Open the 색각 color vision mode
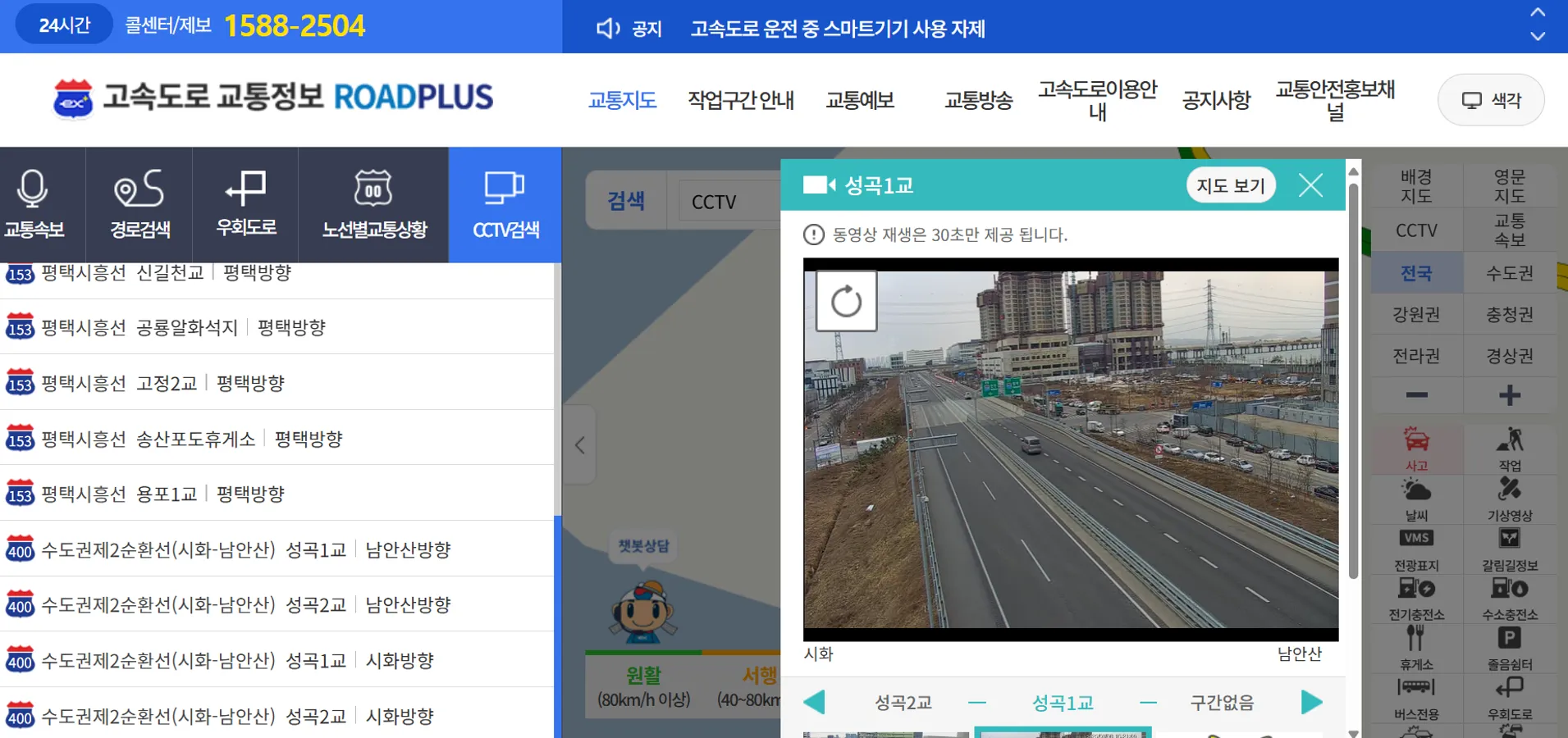 (1491, 99)
